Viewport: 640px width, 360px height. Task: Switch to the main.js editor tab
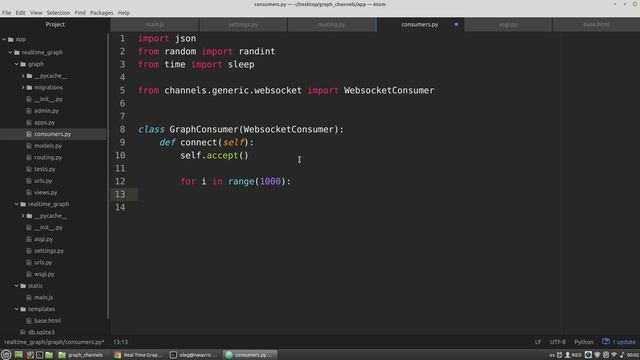tap(155, 24)
